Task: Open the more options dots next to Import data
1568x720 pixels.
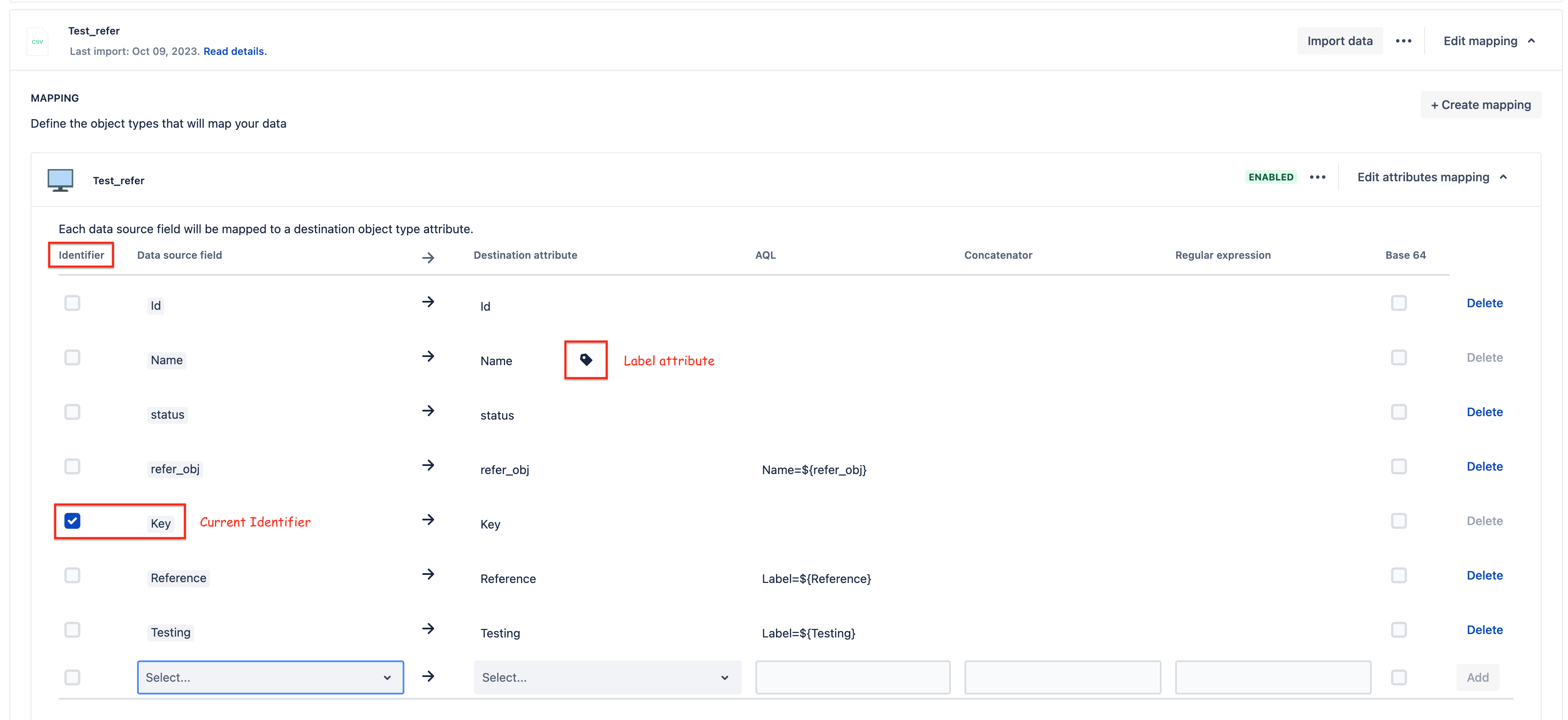Action: point(1403,41)
